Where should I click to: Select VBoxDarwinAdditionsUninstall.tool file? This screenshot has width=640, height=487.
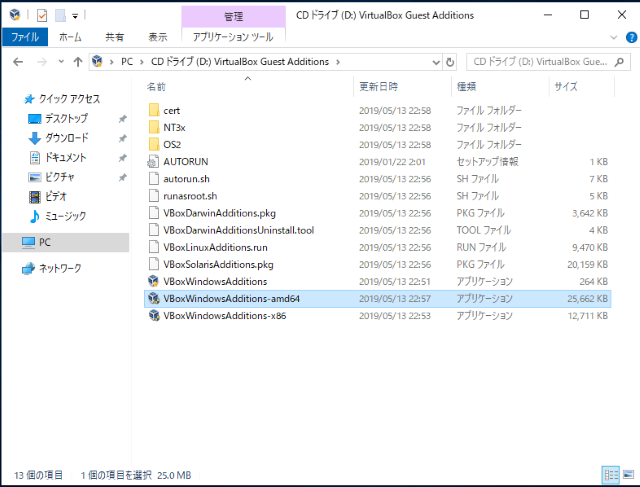coord(239,230)
